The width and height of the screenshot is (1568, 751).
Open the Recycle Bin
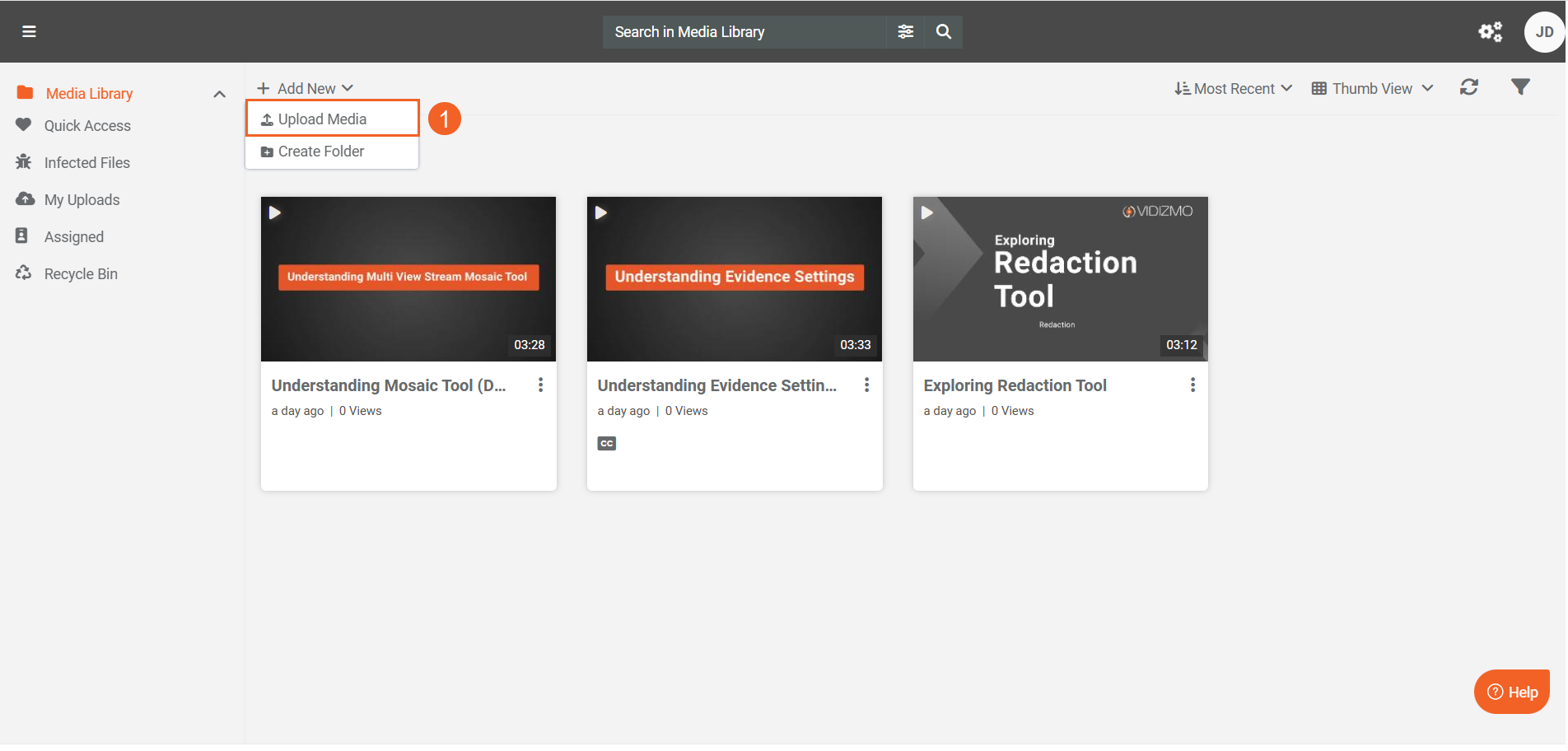[x=81, y=274]
